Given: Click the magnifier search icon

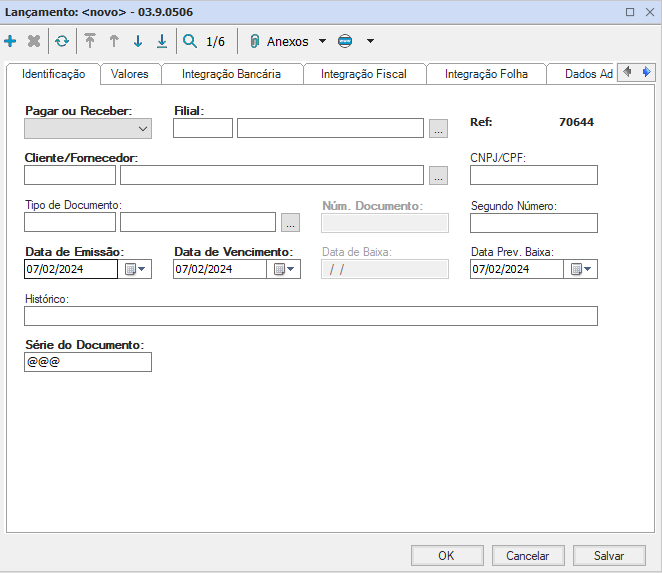Looking at the screenshot, I should pyautogui.click(x=190, y=41).
